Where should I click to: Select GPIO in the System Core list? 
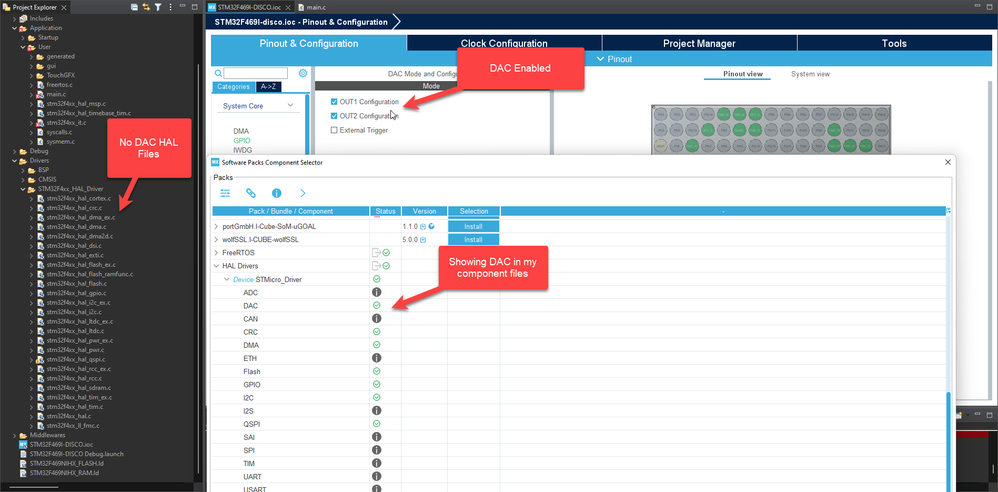coord(241,140)
